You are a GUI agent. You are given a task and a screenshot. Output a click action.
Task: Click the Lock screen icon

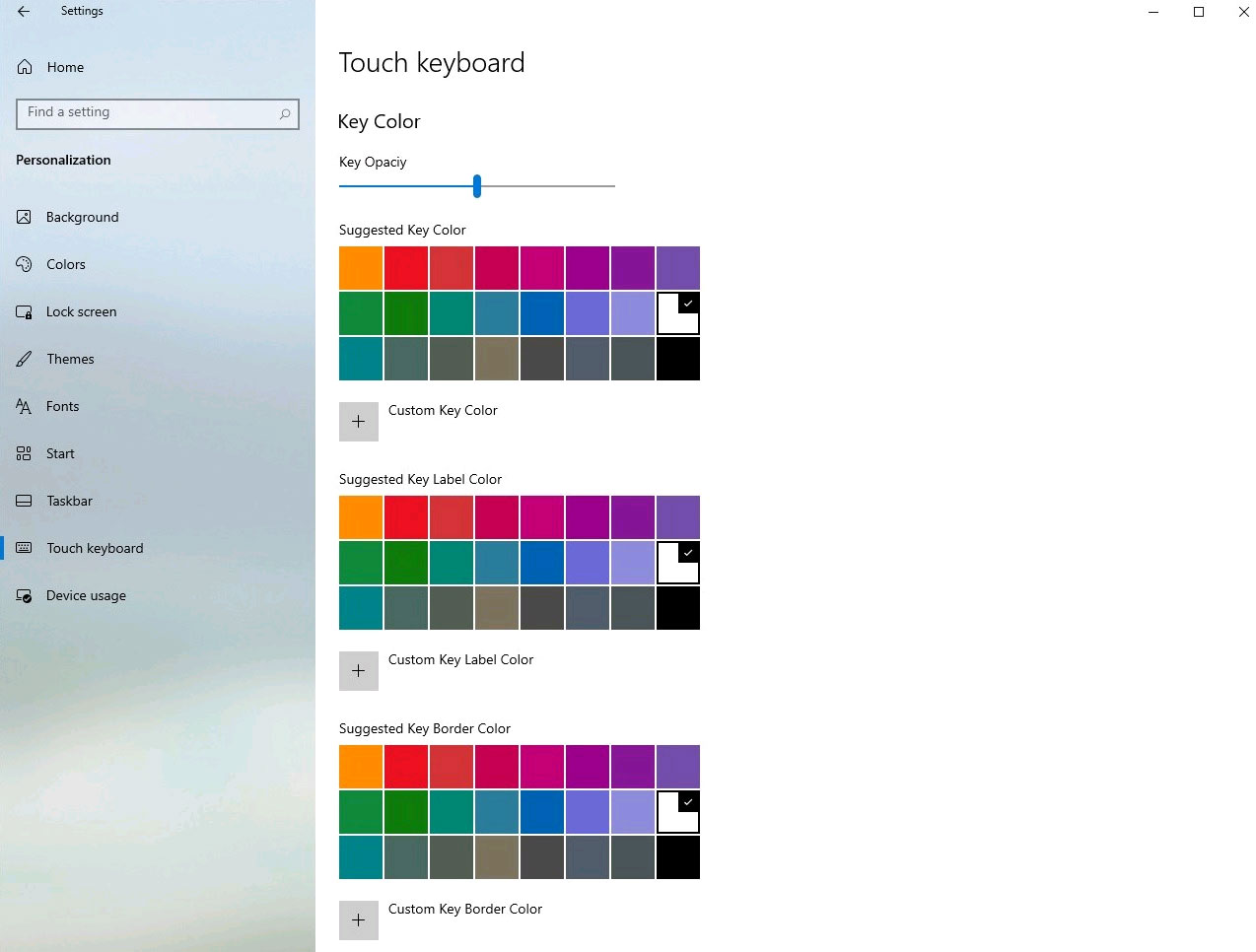(x=25, y=311)
